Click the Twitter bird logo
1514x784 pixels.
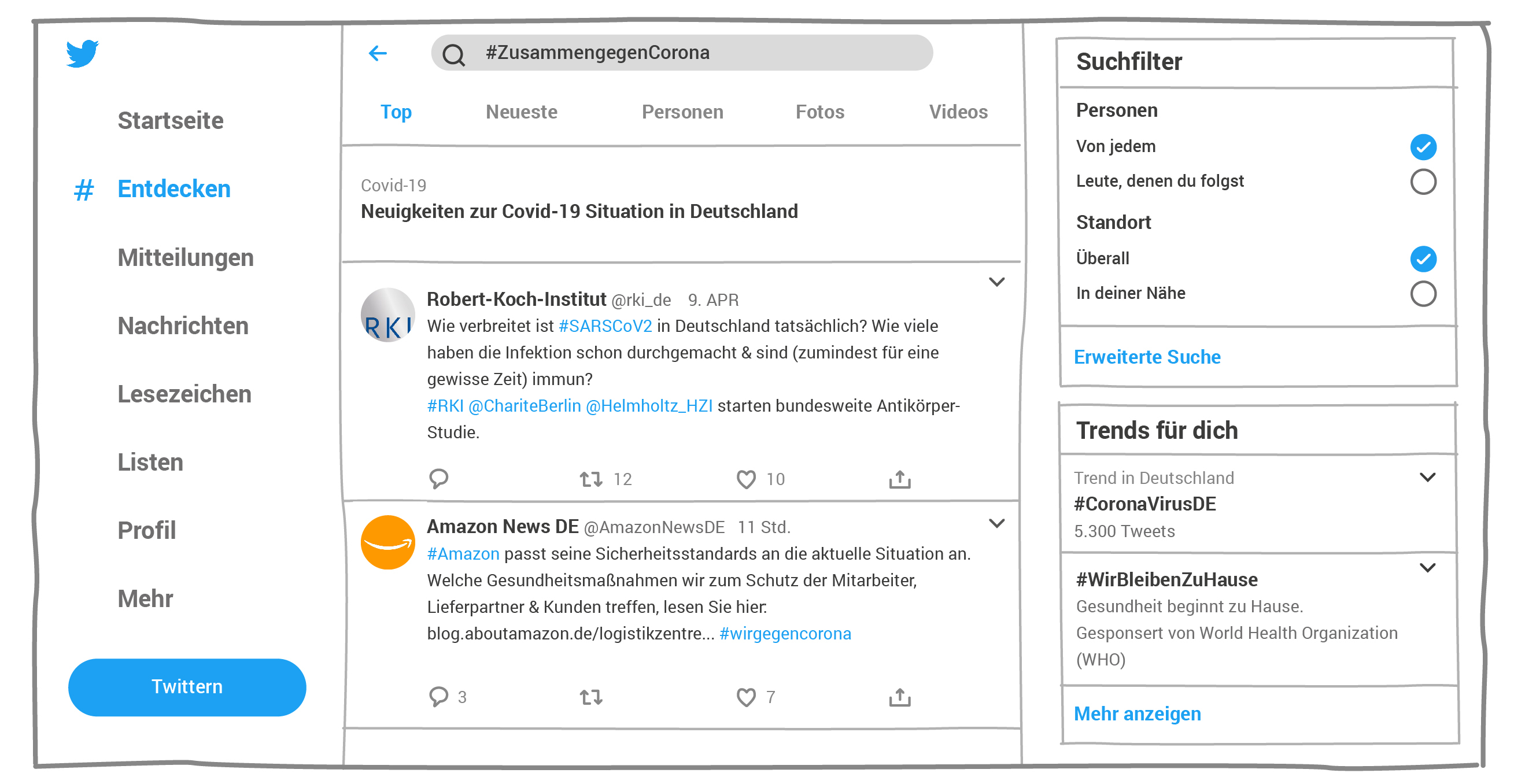click(82, 54)
